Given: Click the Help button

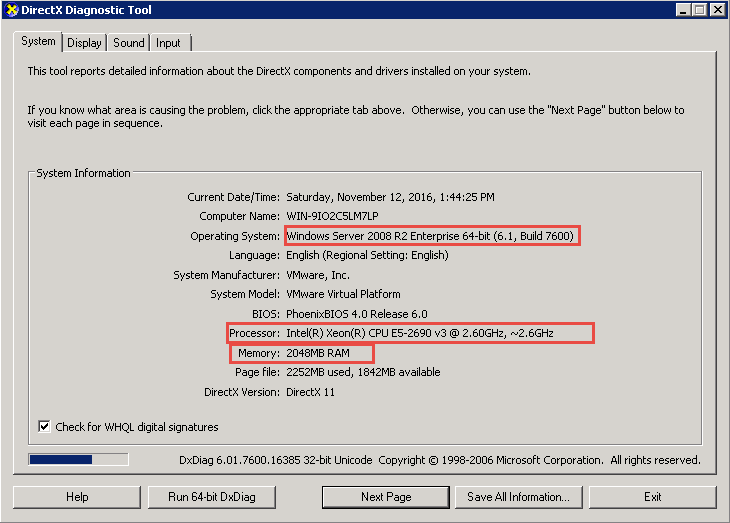Looking at the screenshot, I should coord(77,497).
